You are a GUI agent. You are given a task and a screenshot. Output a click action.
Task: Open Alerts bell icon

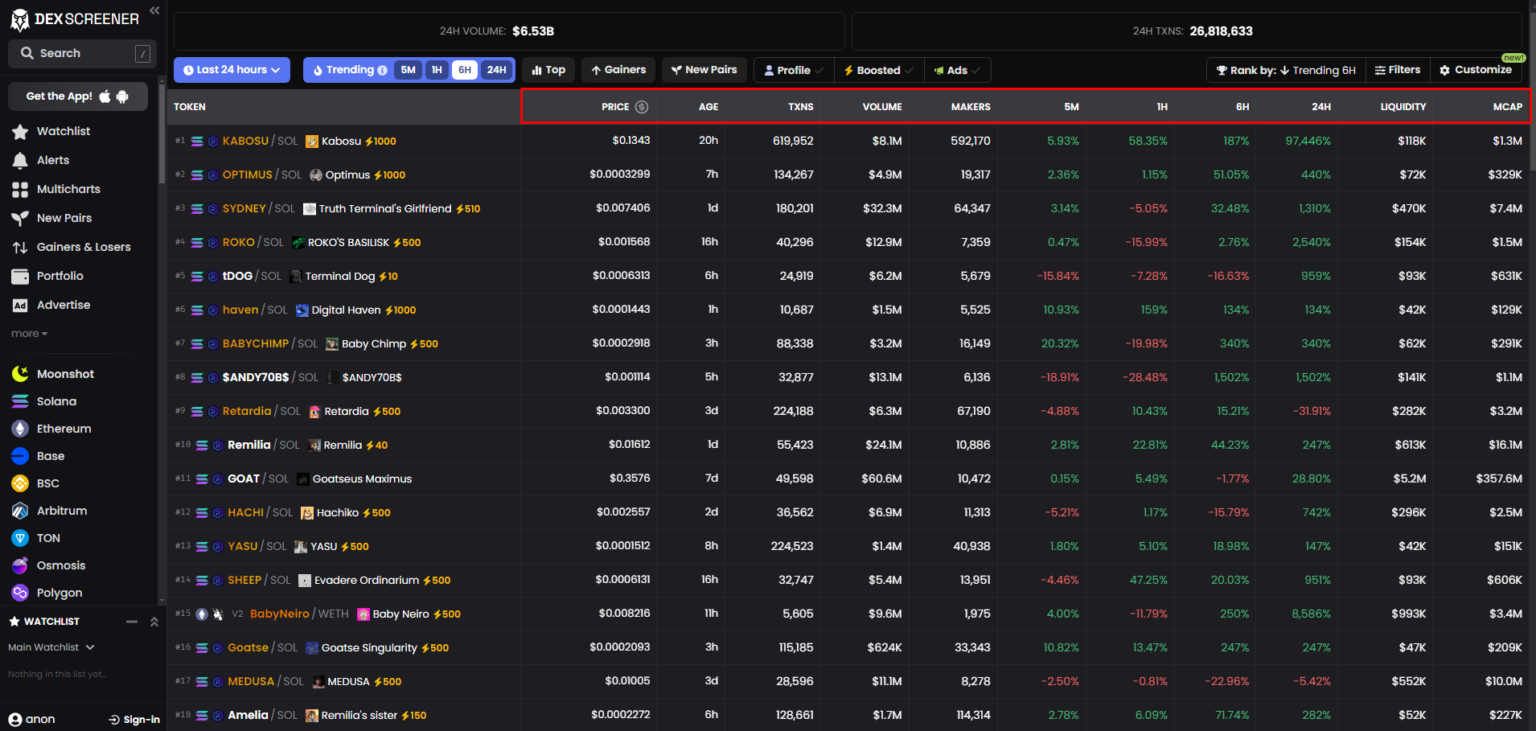pyautogui.click(x=19, y=160)
